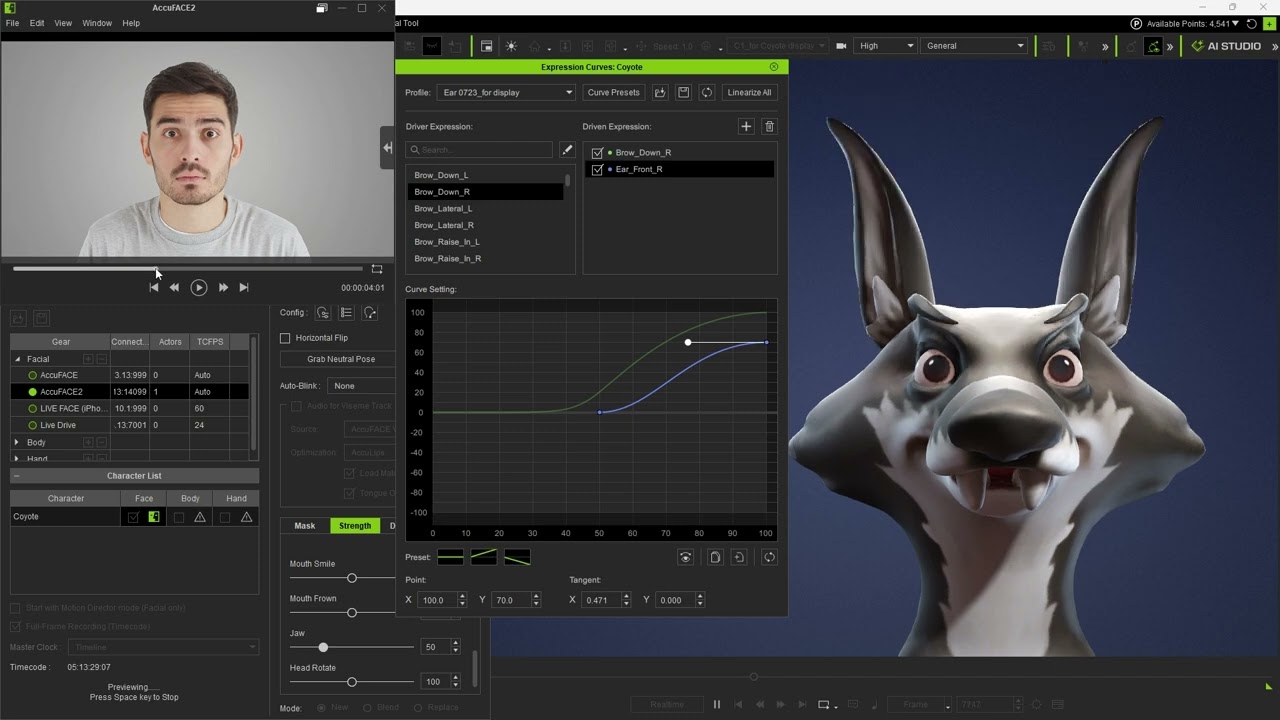Toggle Coyote Face checkbox in Character List
Screen dimensions: 1280x720
point(133,517)
